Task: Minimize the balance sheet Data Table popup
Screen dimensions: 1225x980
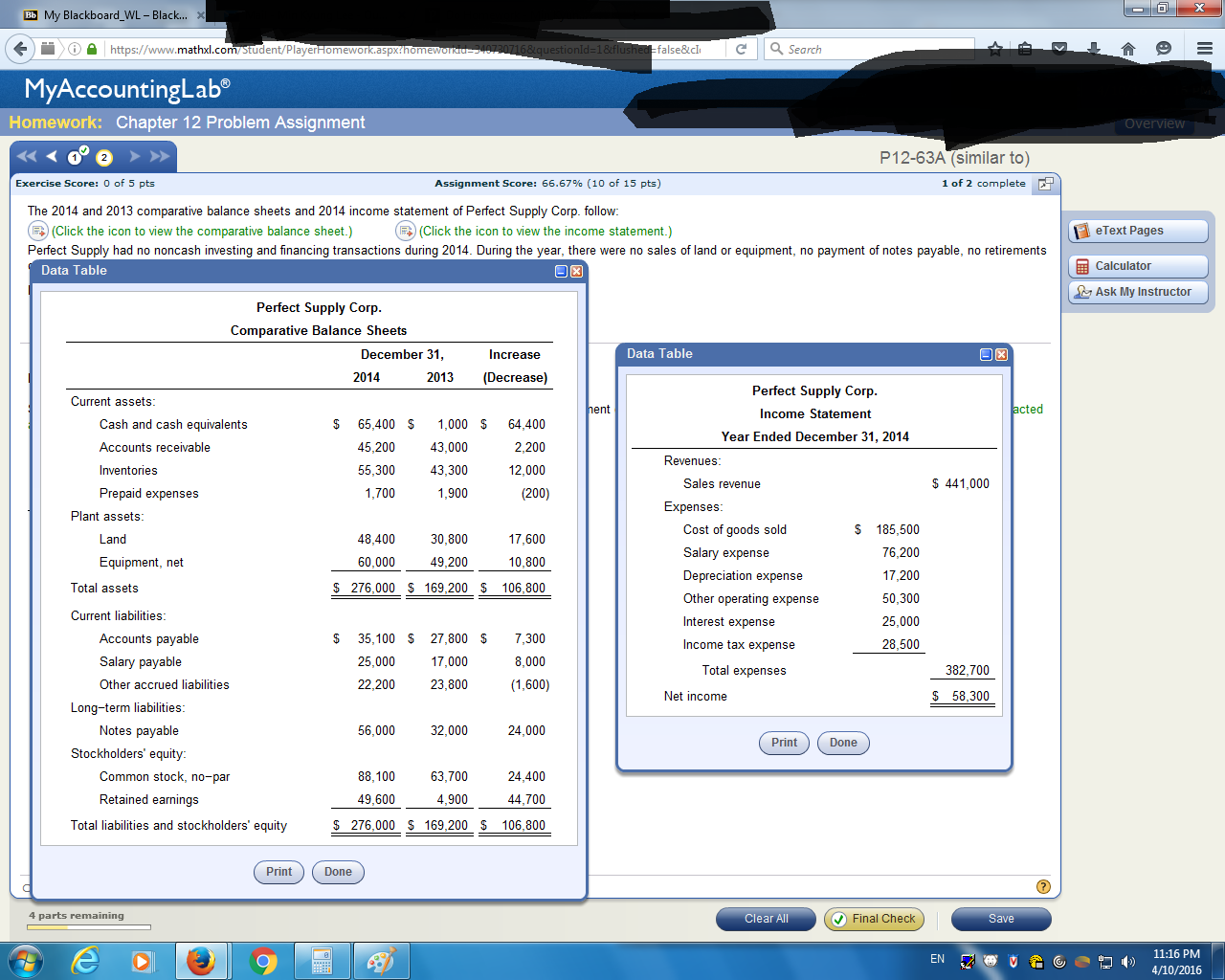Action: click(x=562, y=272)
